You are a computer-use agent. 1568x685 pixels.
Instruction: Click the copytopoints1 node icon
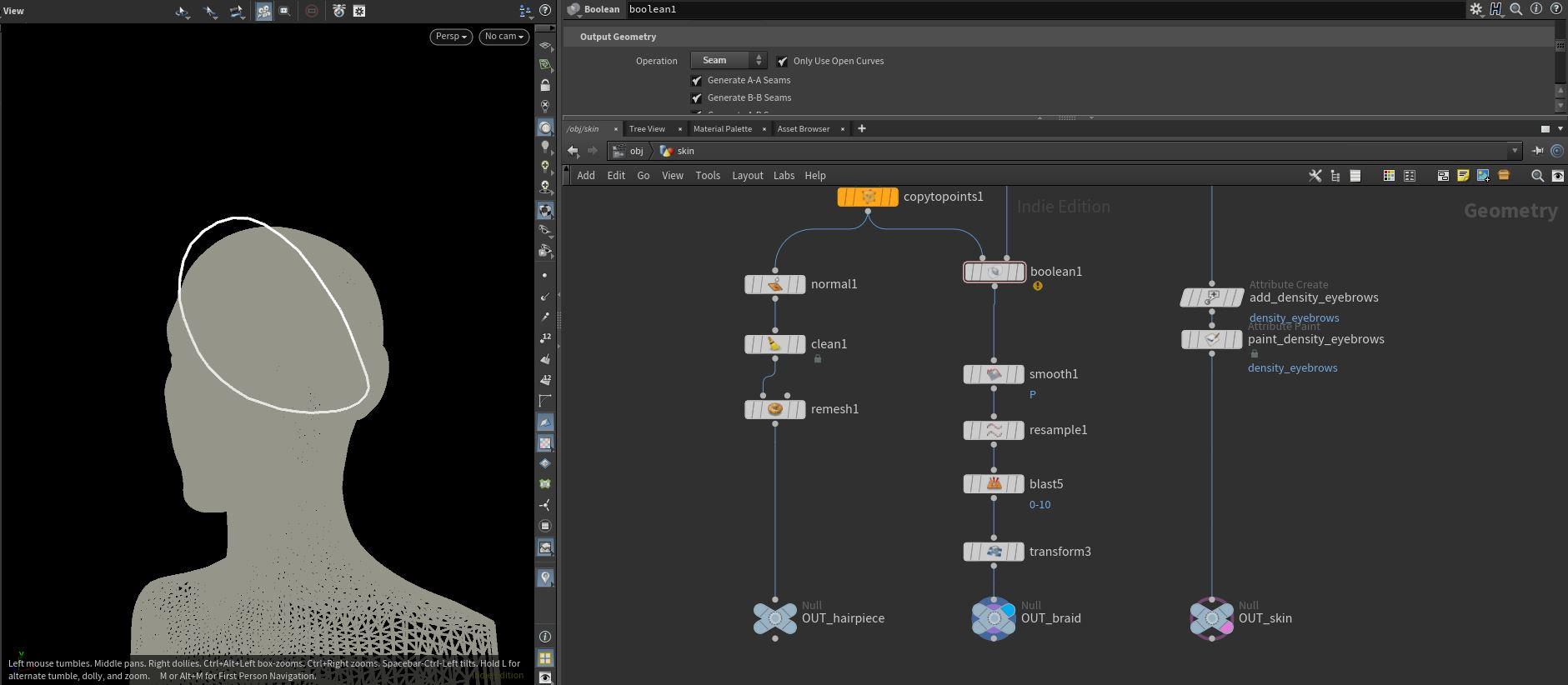click(x=868, y=197)
